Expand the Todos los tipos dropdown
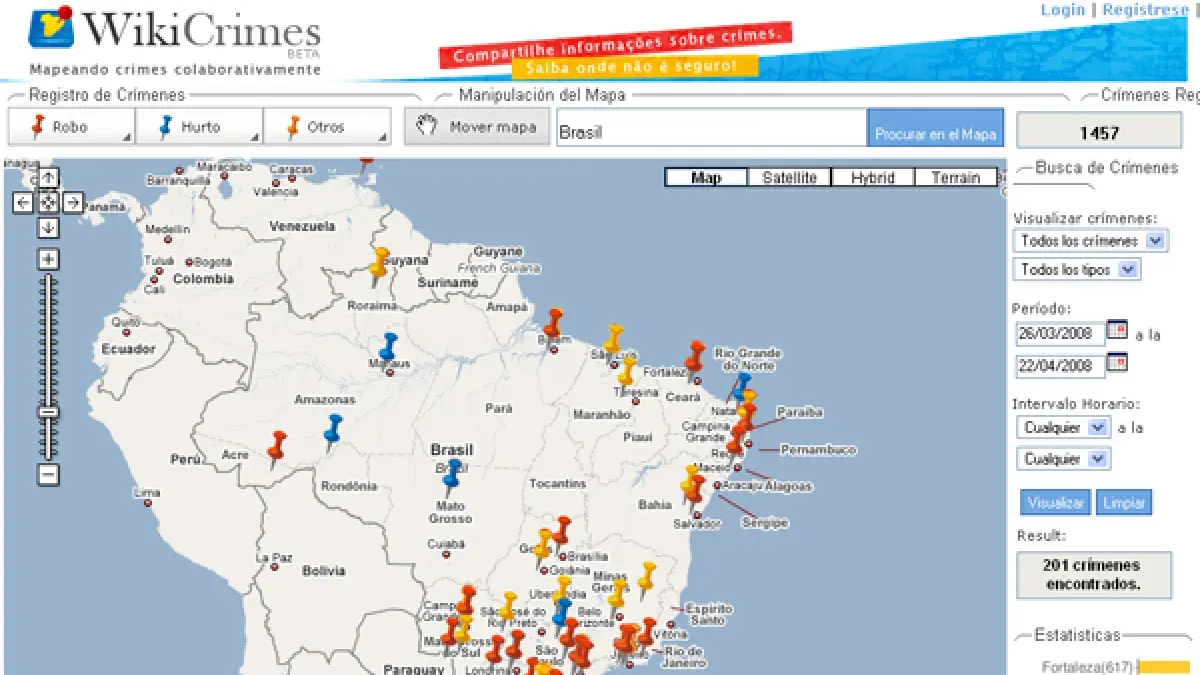The height and width of the screenshot is (675, 1200). click(x=1128, y=270)
